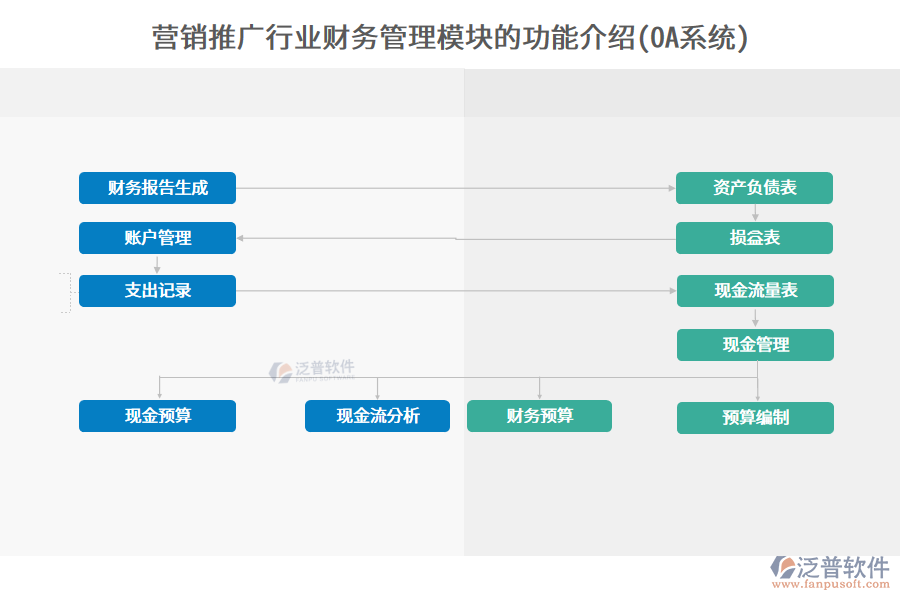Select the 资产负债表 box
The height and width of the screenshot is (600, 900).
click(754, 188)
